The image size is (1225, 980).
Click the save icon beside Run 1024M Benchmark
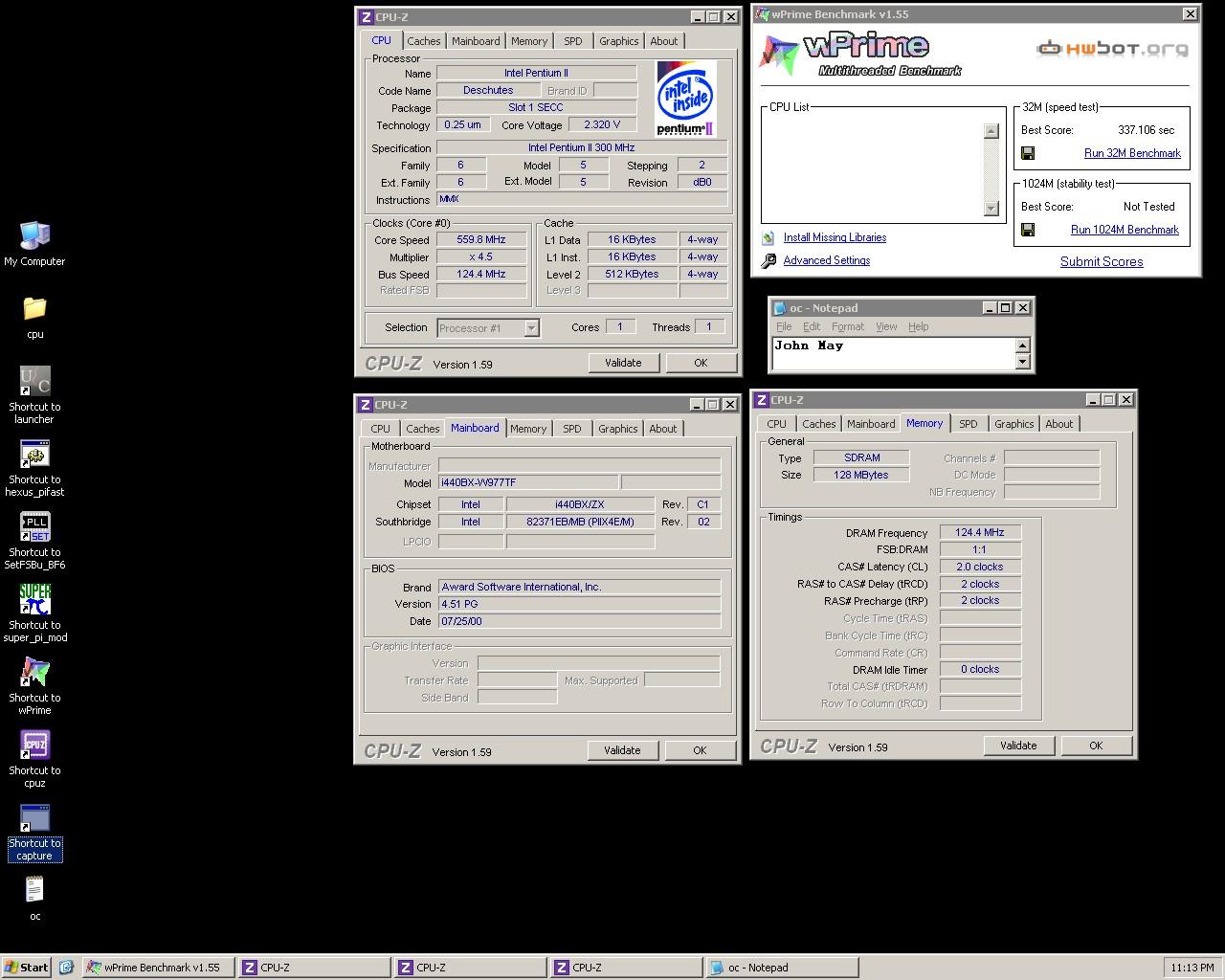1028,230
